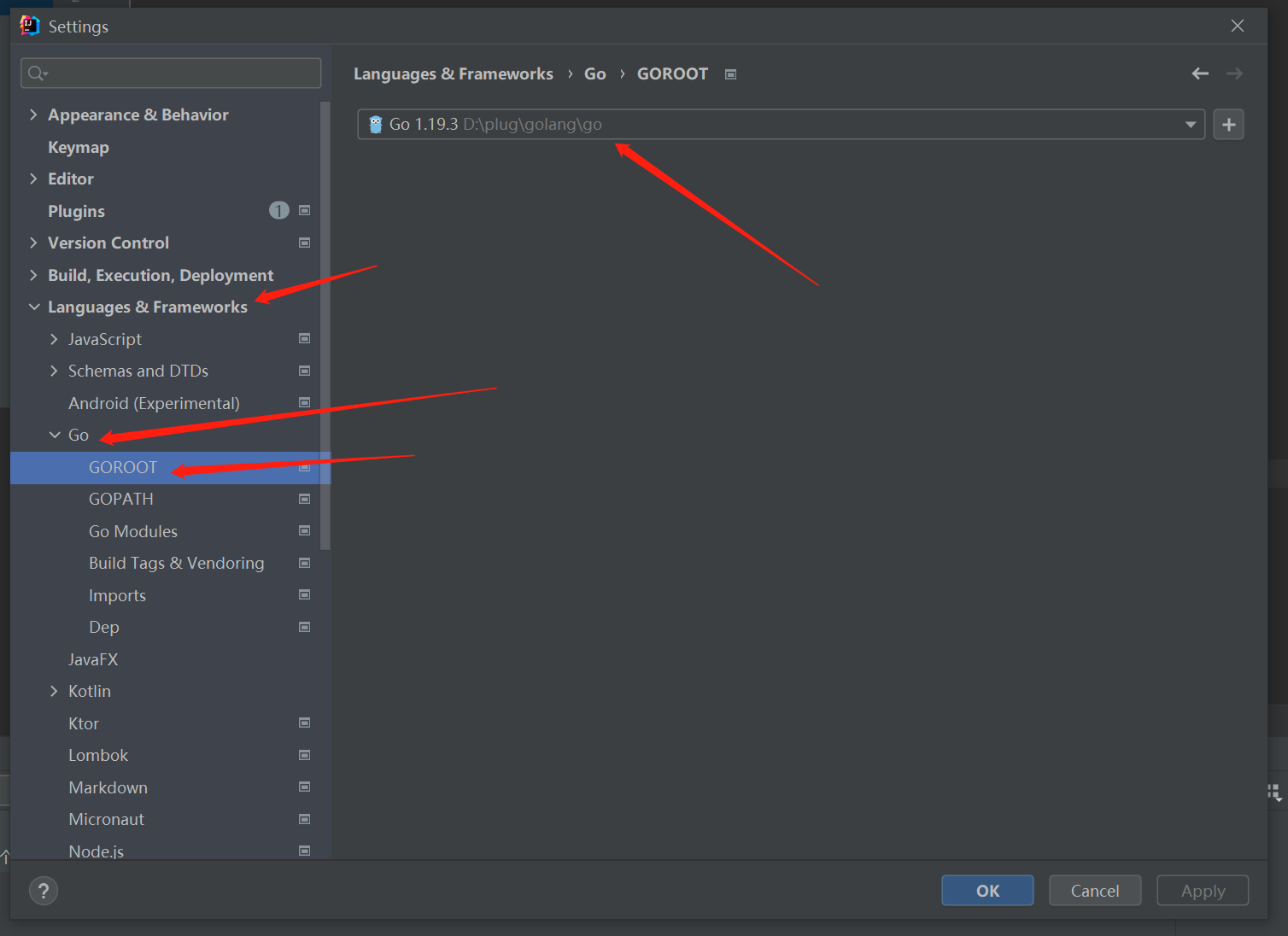This screenshot has width=1288, height=936.
Task: Add a new Go SDK with plus button
Action: tap(1228, 125)
